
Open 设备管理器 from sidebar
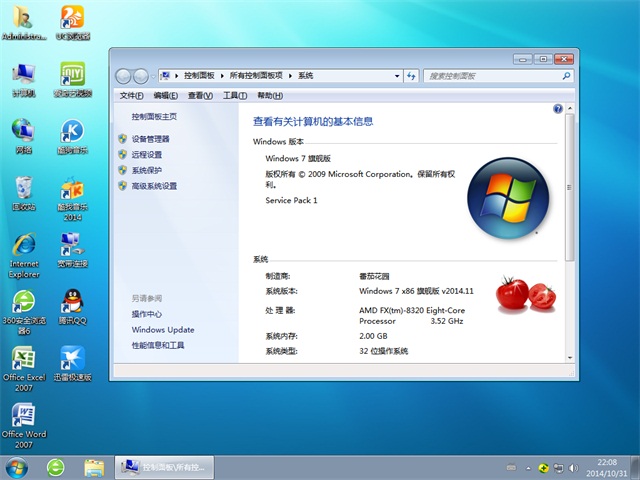pos(150,139)
